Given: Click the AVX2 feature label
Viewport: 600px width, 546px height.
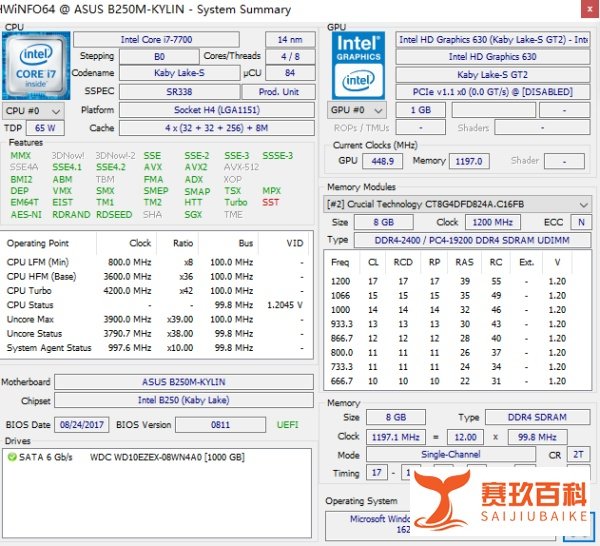Looking at the screenshot, I should point(196,167).
